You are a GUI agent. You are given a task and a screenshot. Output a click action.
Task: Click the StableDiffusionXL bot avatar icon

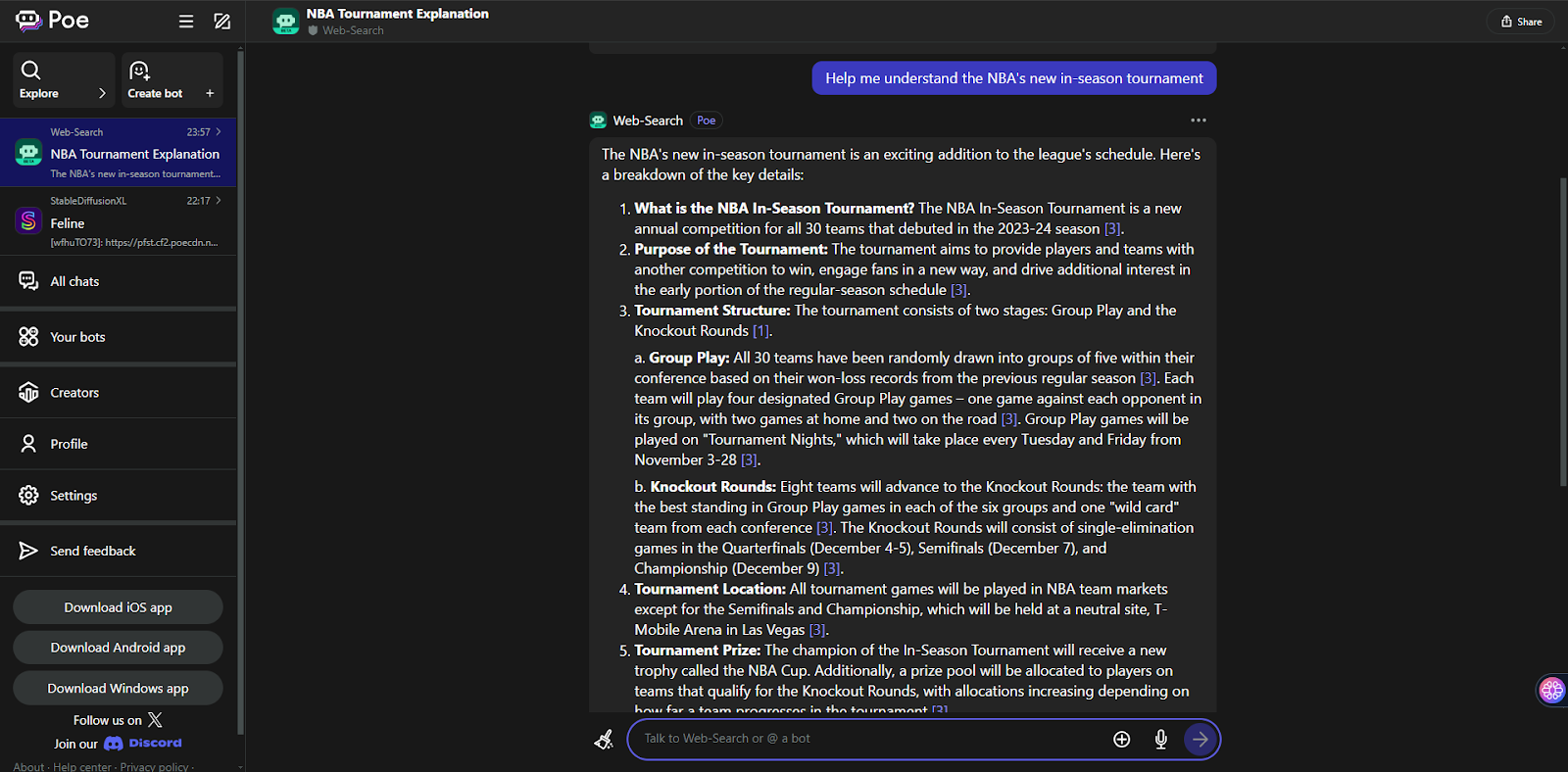coord(28,221)
